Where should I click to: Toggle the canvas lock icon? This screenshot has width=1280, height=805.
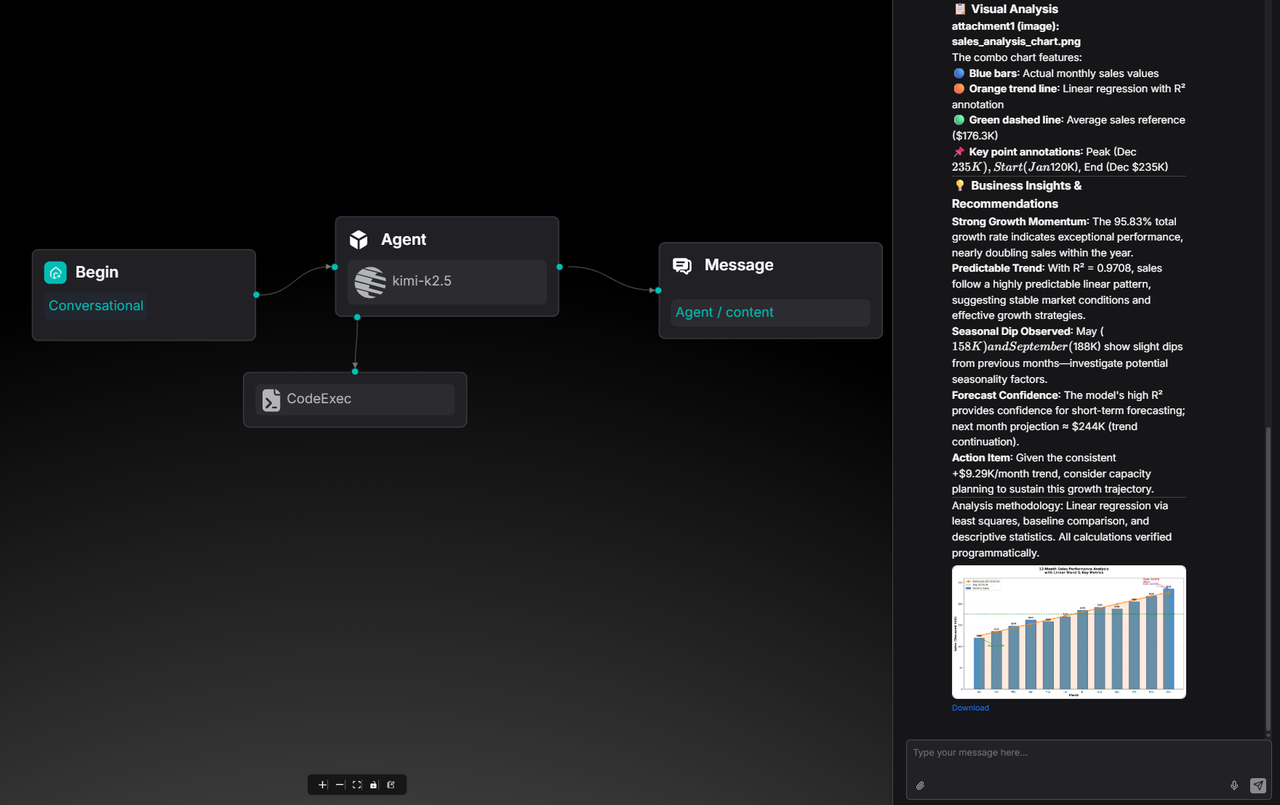click(374, 785)
